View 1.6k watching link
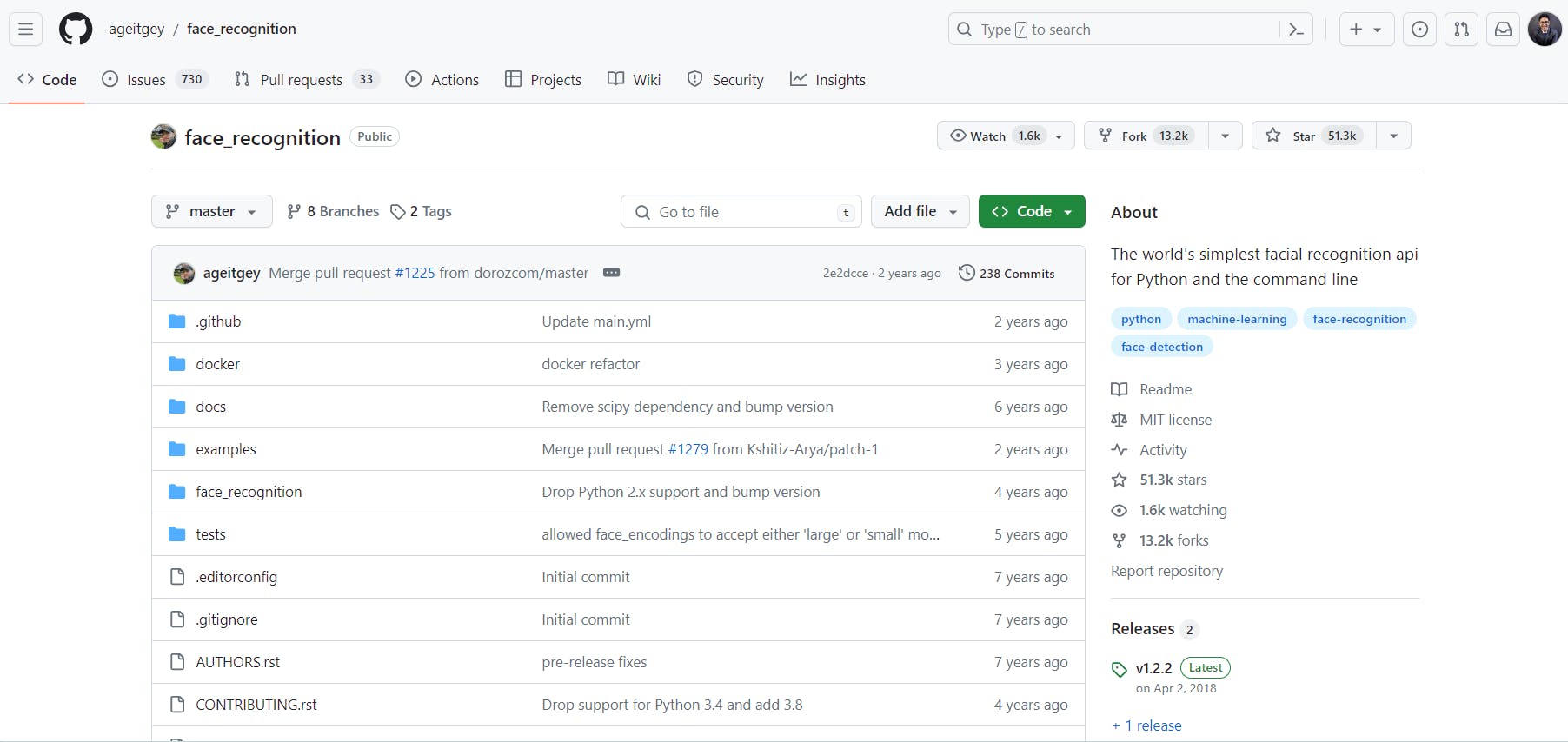The height and width of the screenshot is (742, 1568). click(1169, 510)
